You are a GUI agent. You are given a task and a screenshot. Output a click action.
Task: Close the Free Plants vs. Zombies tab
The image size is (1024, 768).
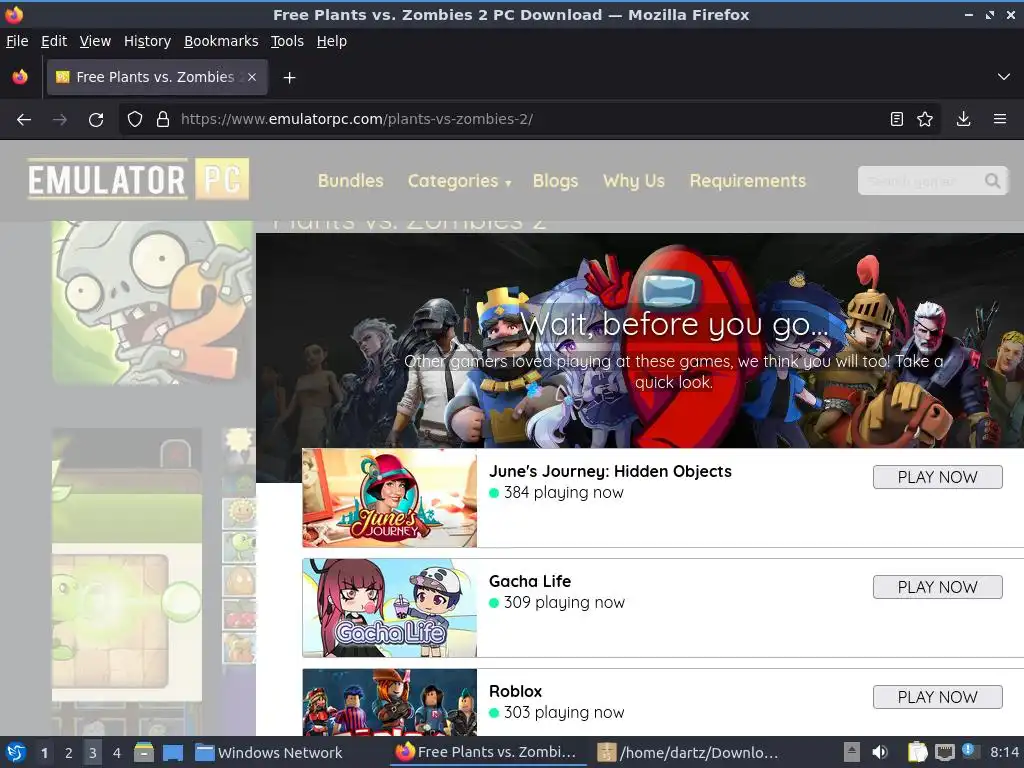point(251,77)
